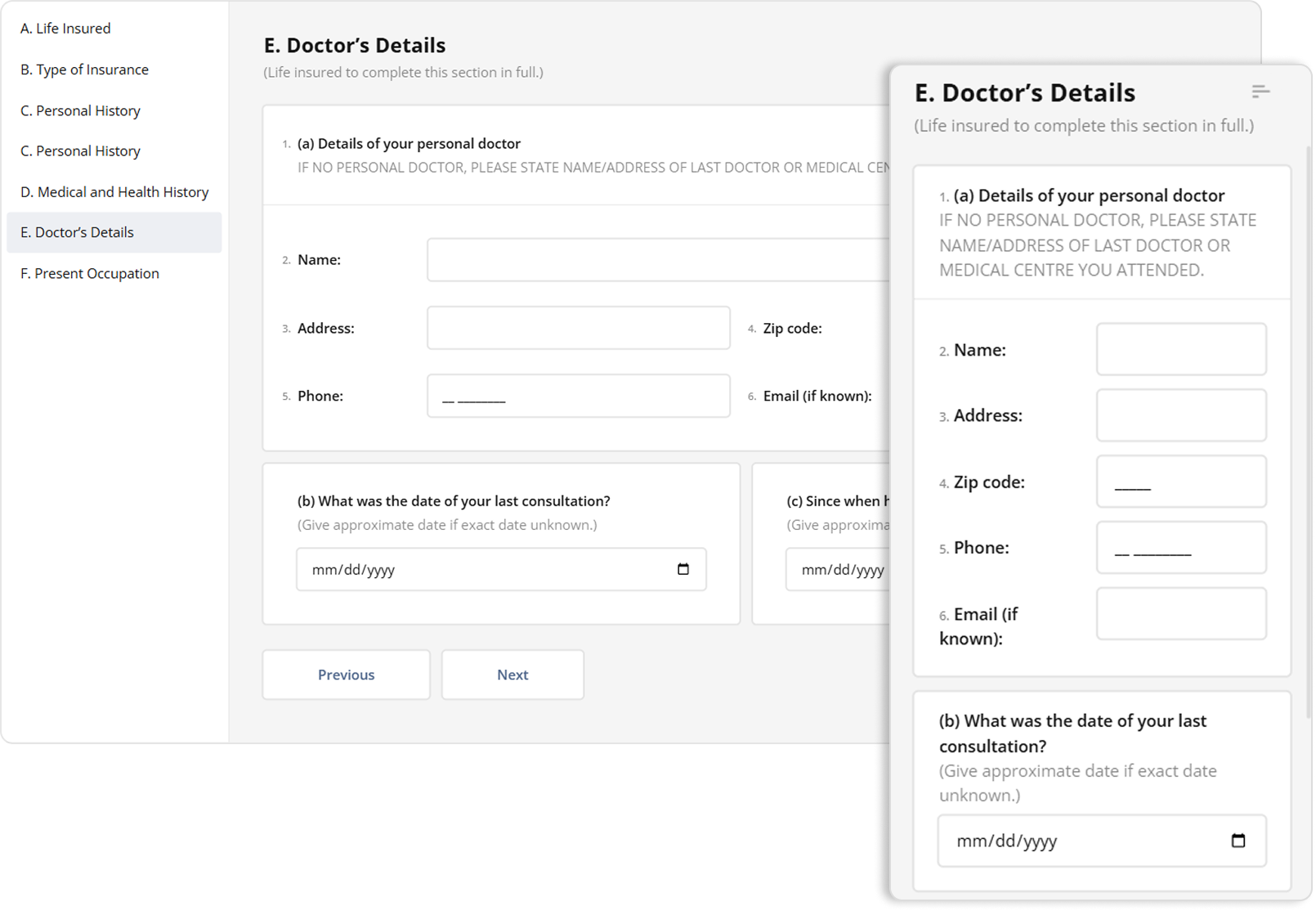Open the calendar picker for last consultation date
Viewport: 1316px width, 911px height.
683,569
